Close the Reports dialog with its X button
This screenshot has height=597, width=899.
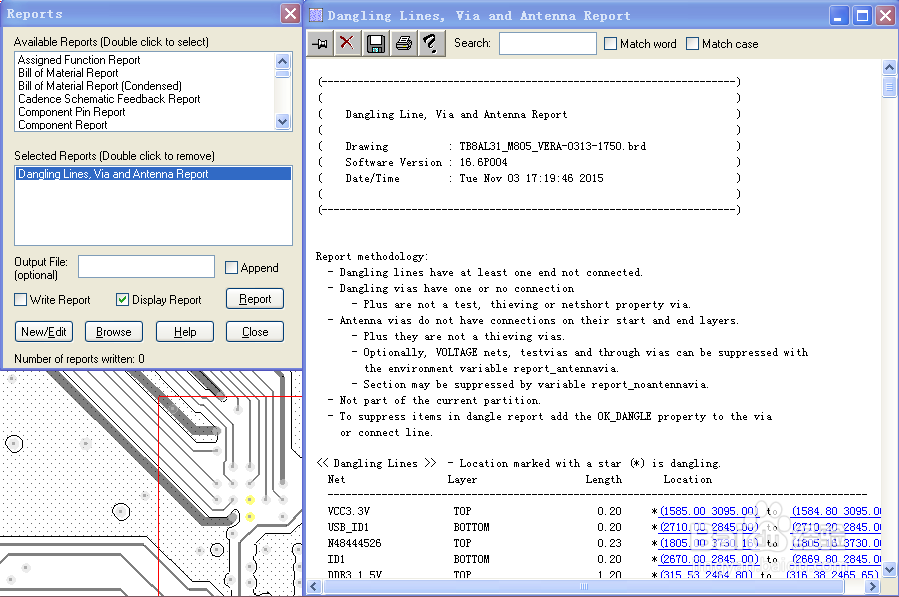pyautogui.click(x=291, y=13)
